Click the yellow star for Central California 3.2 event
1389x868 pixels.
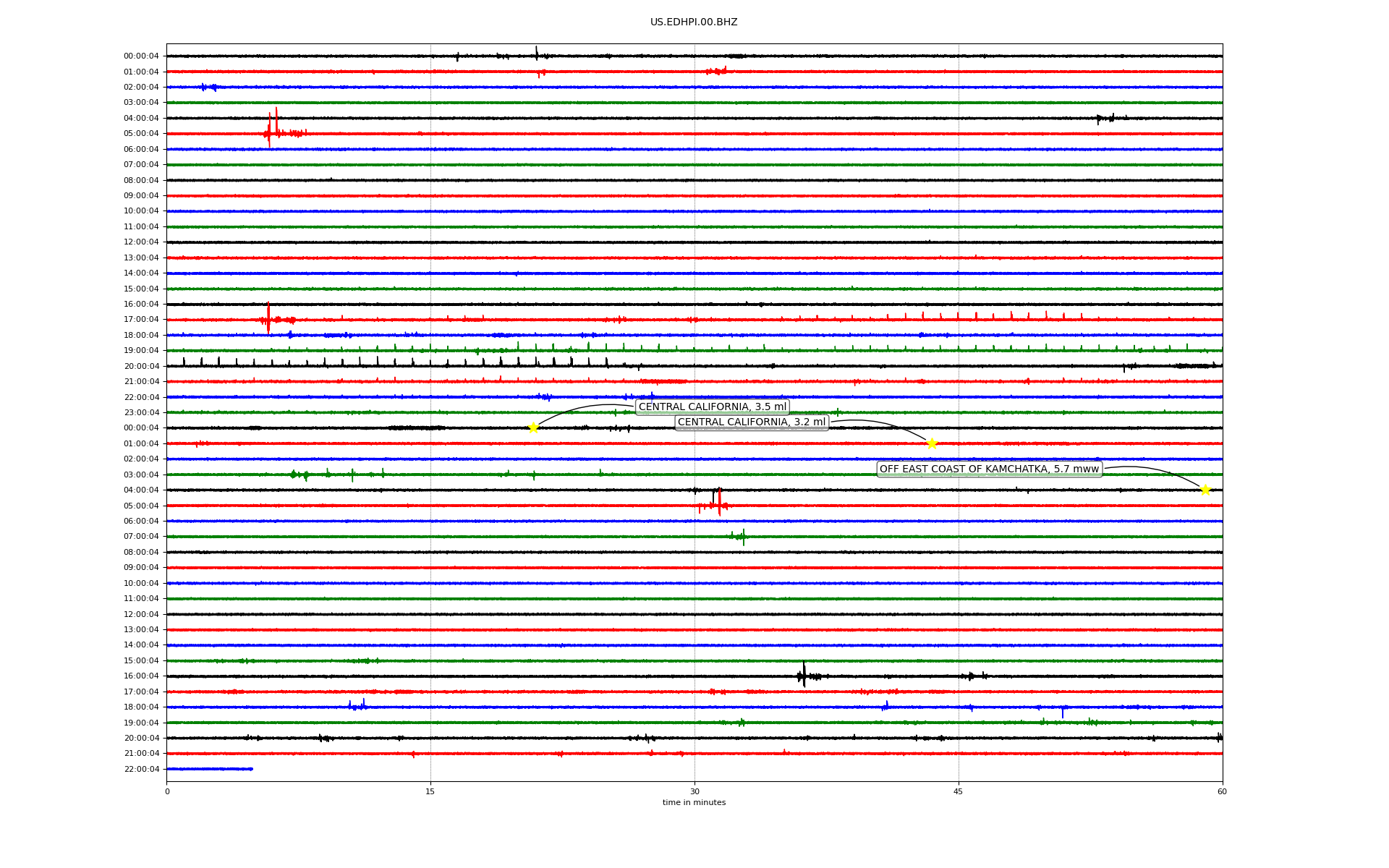[x=932, y=443]
